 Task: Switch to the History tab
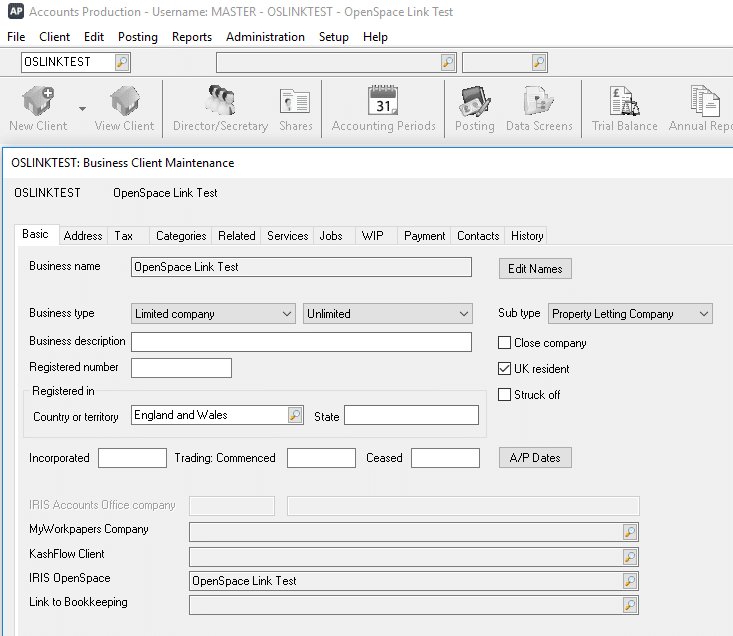[527, 236]
